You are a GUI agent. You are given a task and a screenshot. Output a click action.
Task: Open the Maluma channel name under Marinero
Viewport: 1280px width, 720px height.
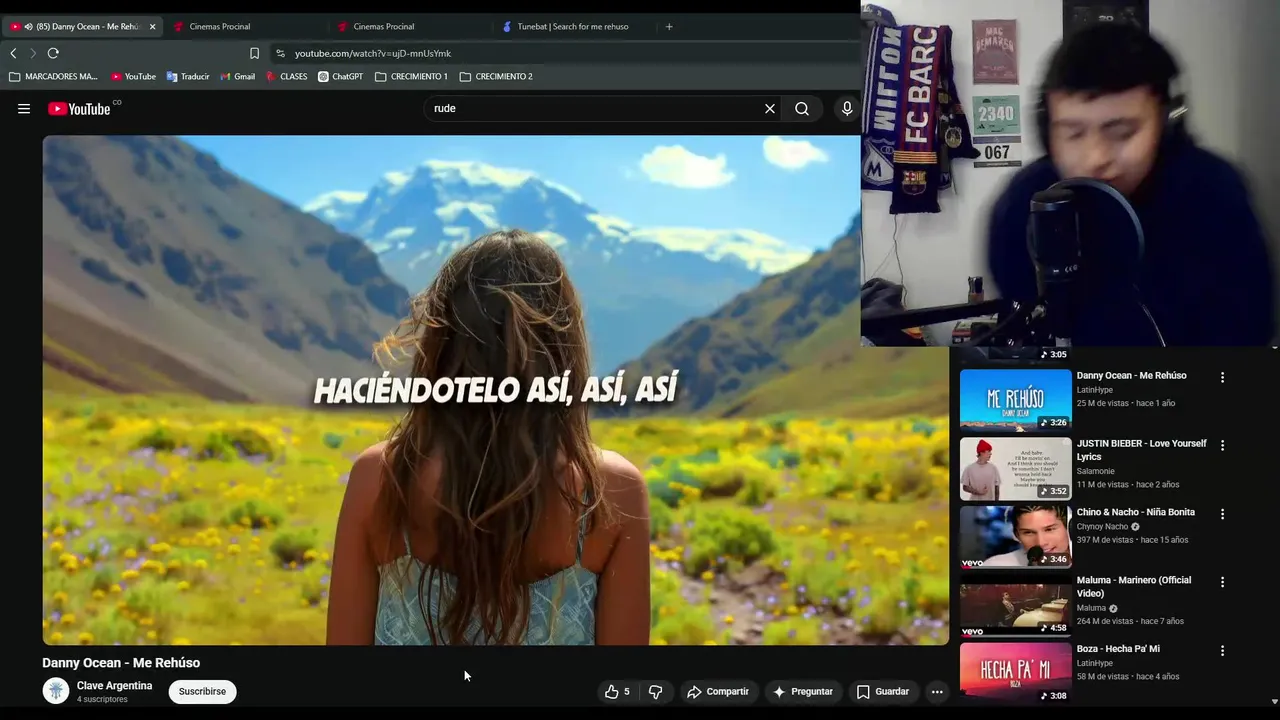pos(1091,608)
